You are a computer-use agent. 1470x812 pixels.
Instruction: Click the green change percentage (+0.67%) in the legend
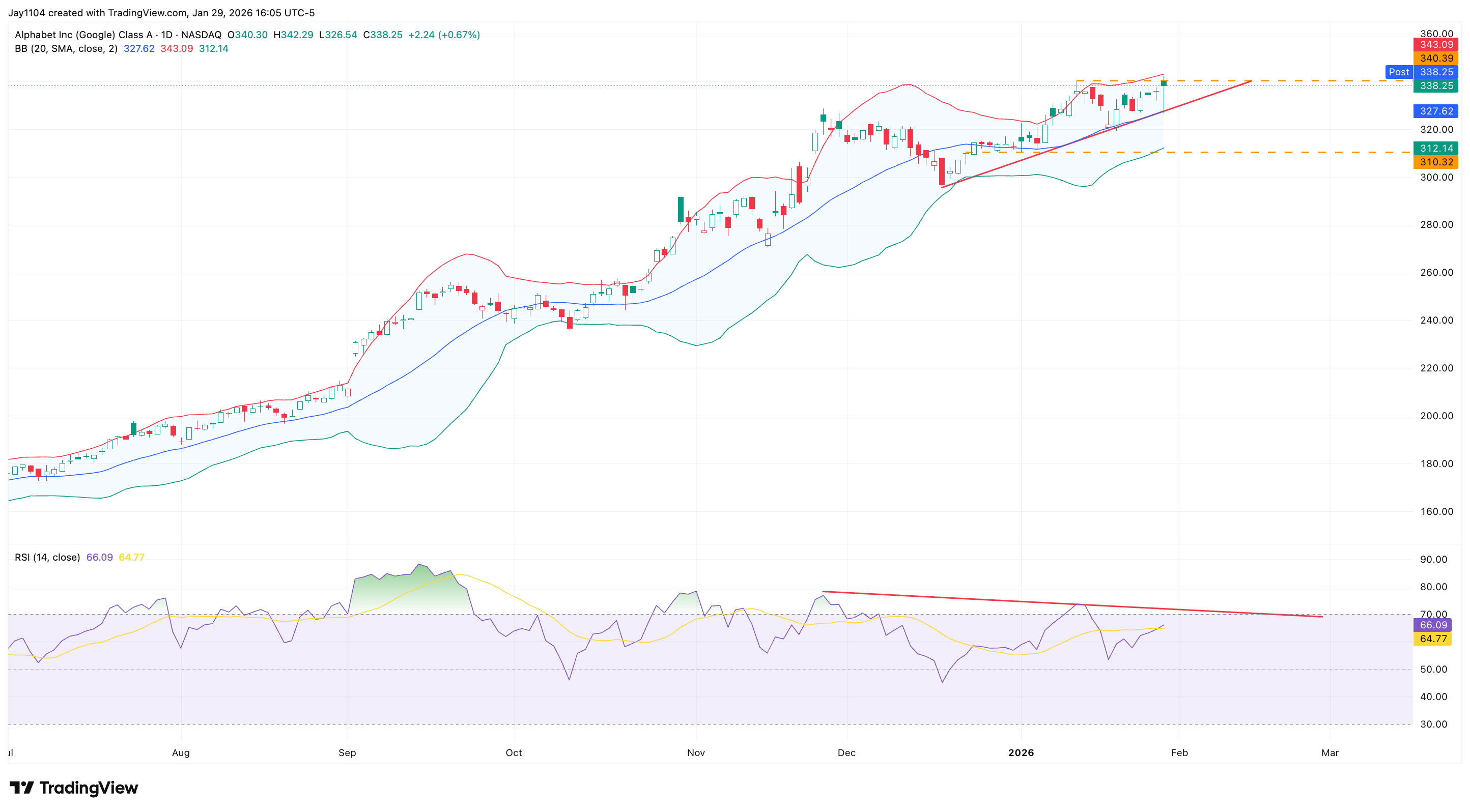coord(460,34)
